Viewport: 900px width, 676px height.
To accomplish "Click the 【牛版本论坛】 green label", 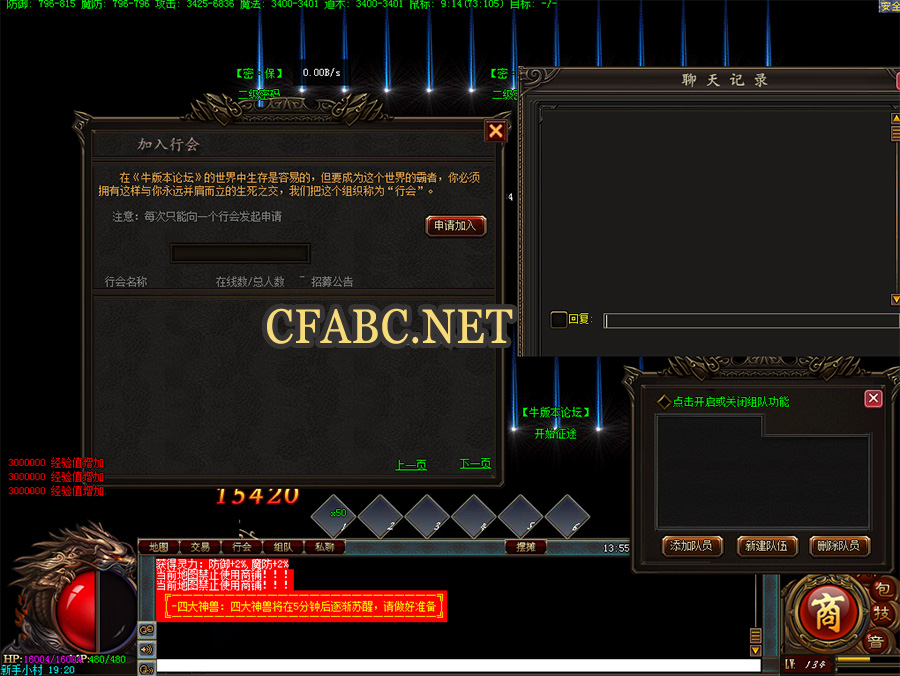I will click(556, 413).
